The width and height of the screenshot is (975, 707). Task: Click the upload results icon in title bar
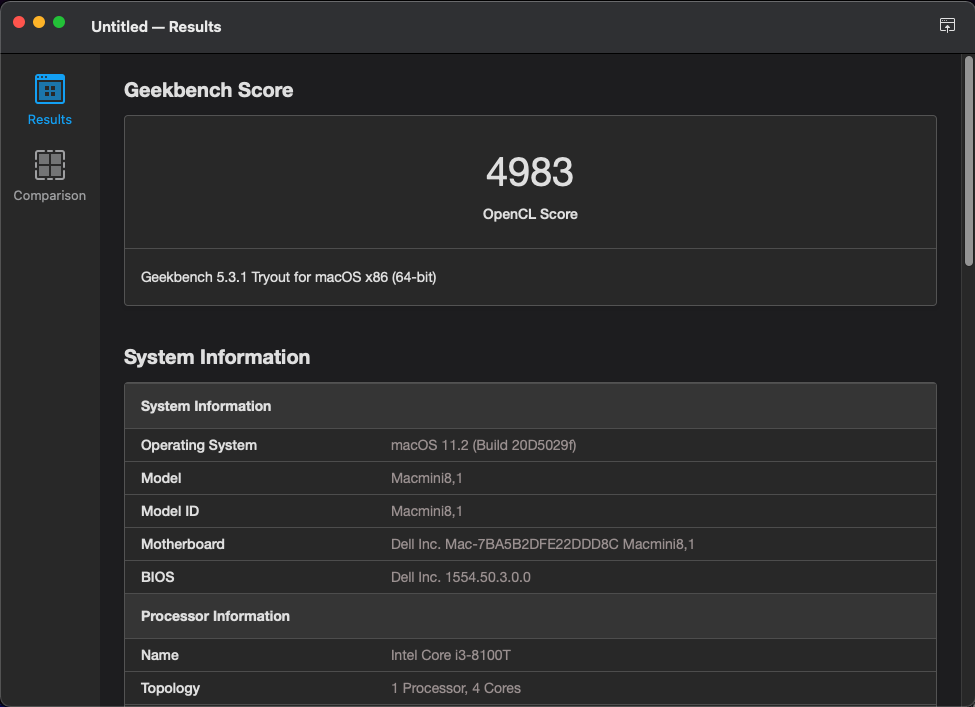(947, 25)
